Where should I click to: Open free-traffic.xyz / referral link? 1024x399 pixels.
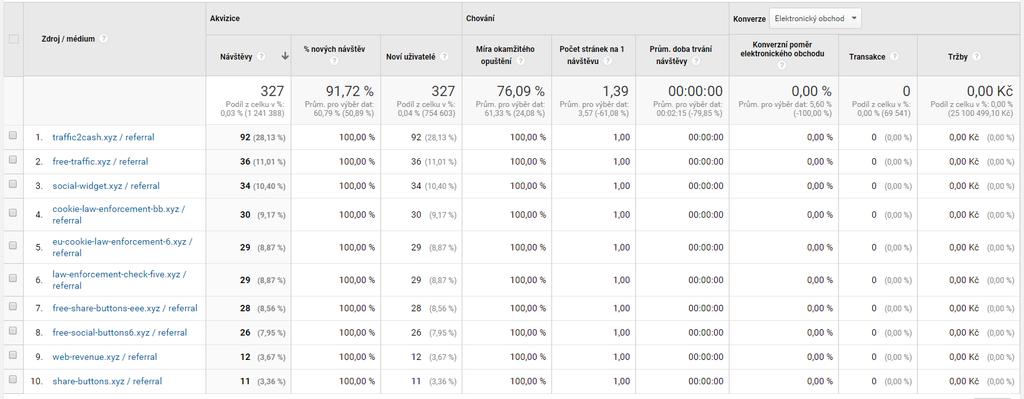pyautogui.click(x=100, y=161)
